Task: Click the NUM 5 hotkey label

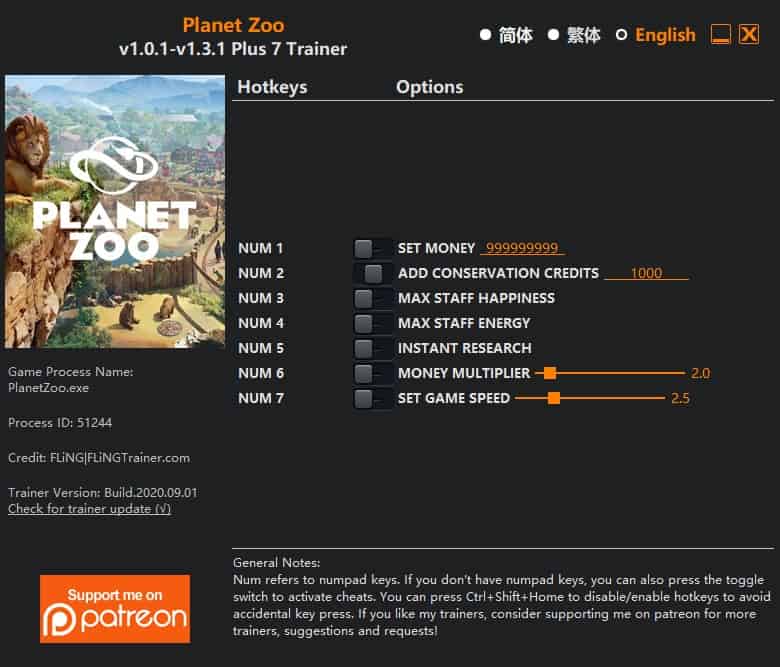Action: tap(261, 348)
